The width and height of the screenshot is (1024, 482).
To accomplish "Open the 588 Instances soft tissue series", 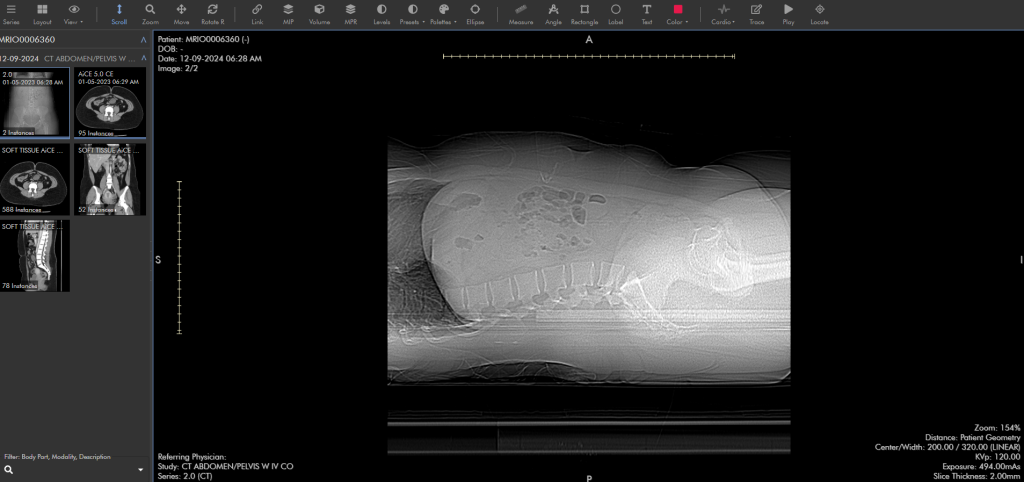I will pos(35,180).
